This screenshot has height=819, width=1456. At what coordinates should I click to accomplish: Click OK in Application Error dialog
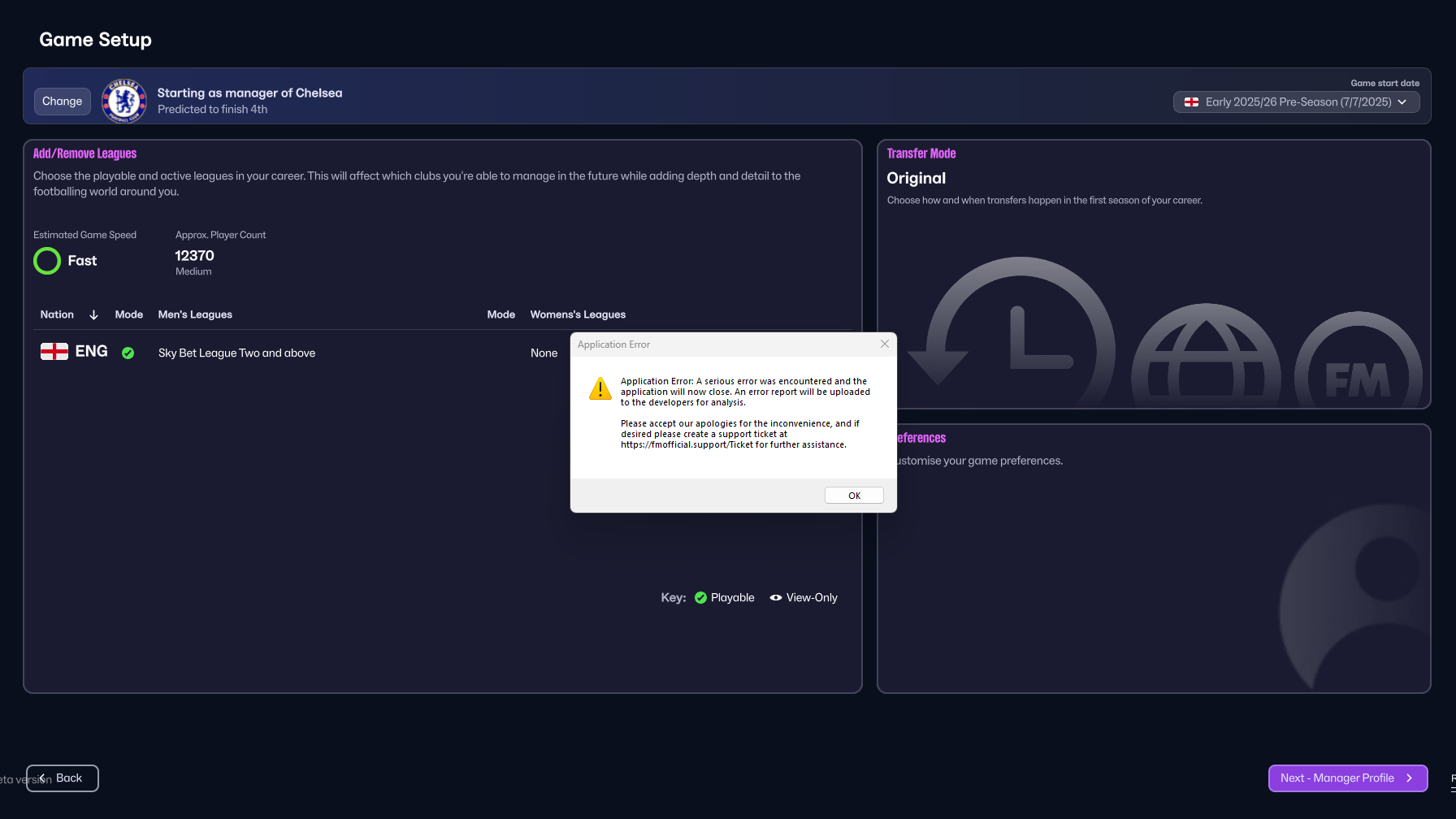pyautogui.click(x=854, y=496)
